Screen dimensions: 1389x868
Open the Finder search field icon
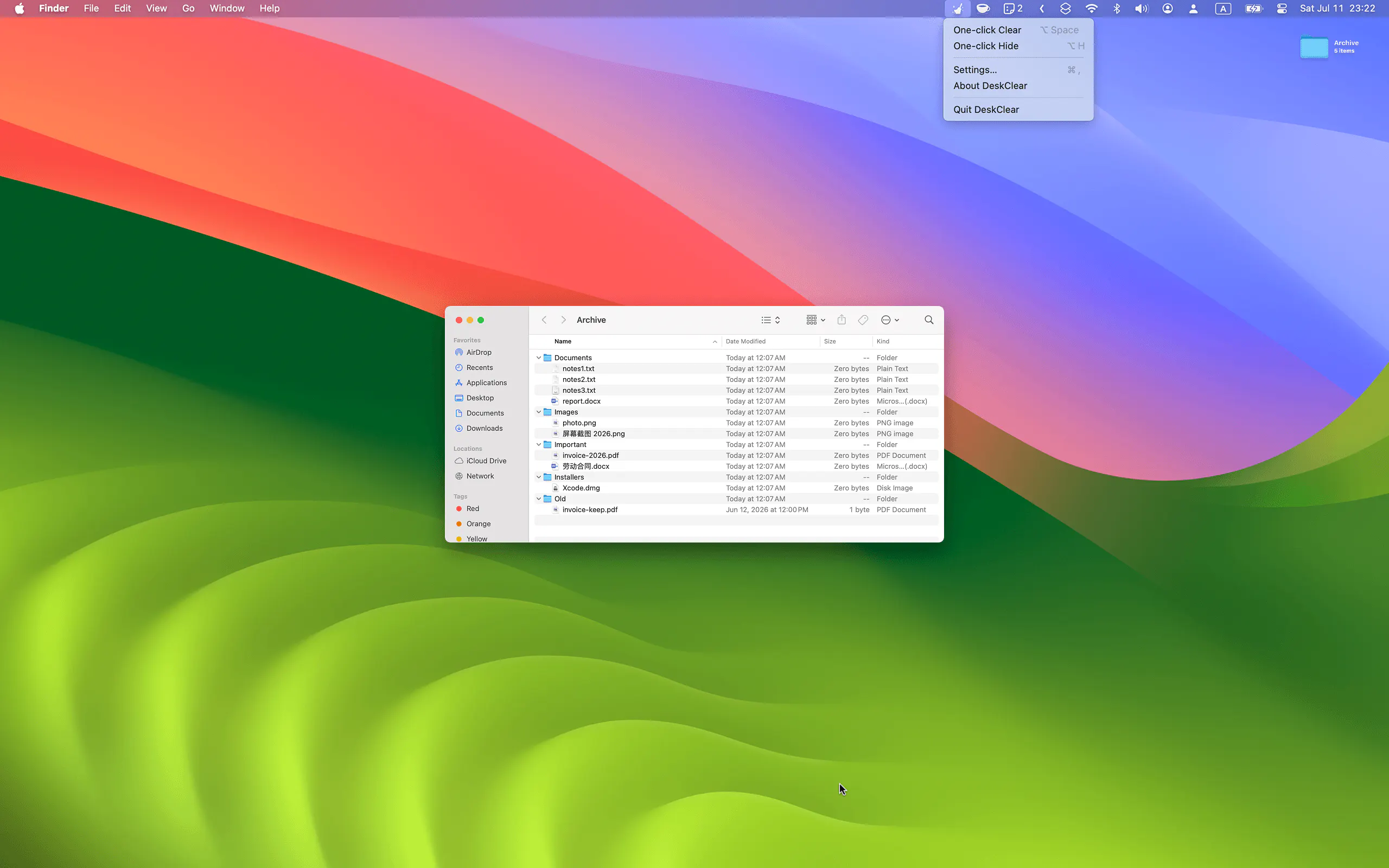click(x=929, y=320)
